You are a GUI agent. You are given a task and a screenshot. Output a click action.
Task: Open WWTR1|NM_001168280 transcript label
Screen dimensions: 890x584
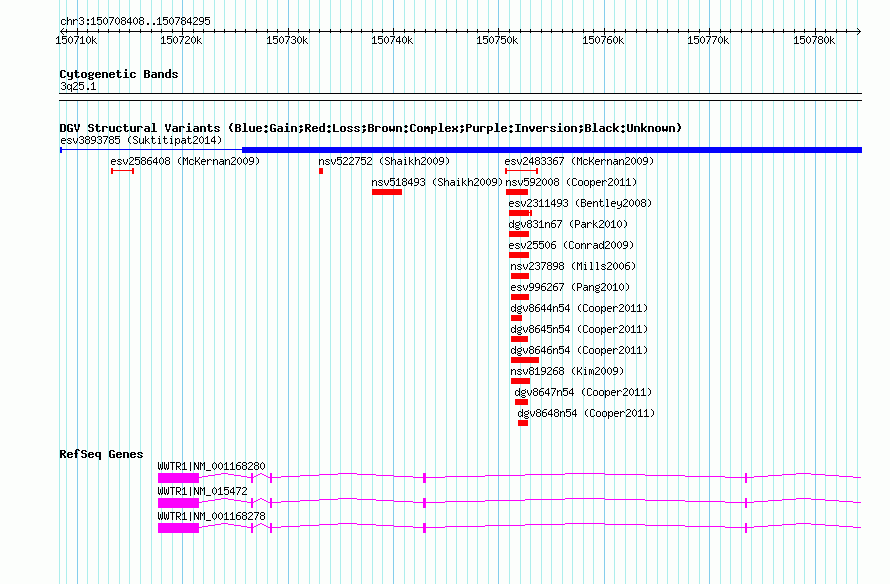click(x=211, y=466)
